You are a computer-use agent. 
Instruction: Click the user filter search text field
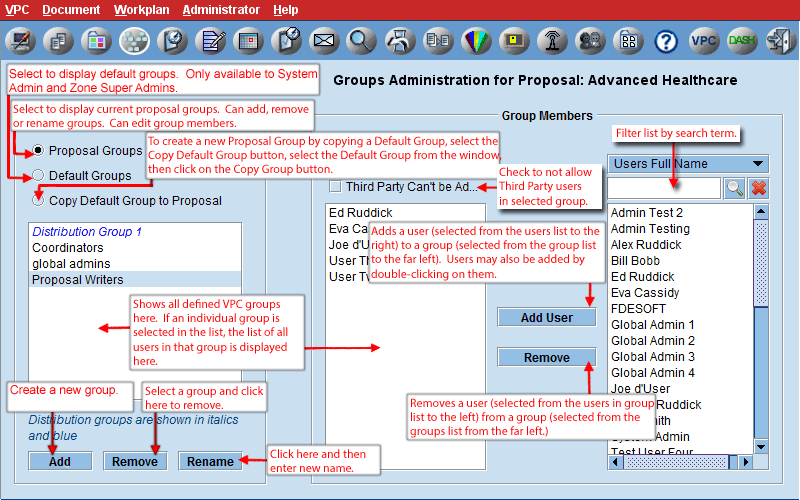[664, 188]
